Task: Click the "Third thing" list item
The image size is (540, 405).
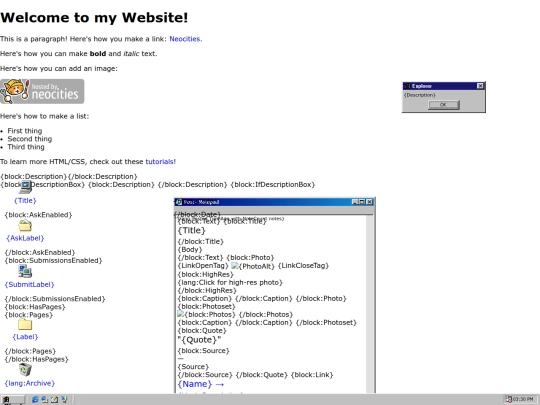Action: (26, 147)
